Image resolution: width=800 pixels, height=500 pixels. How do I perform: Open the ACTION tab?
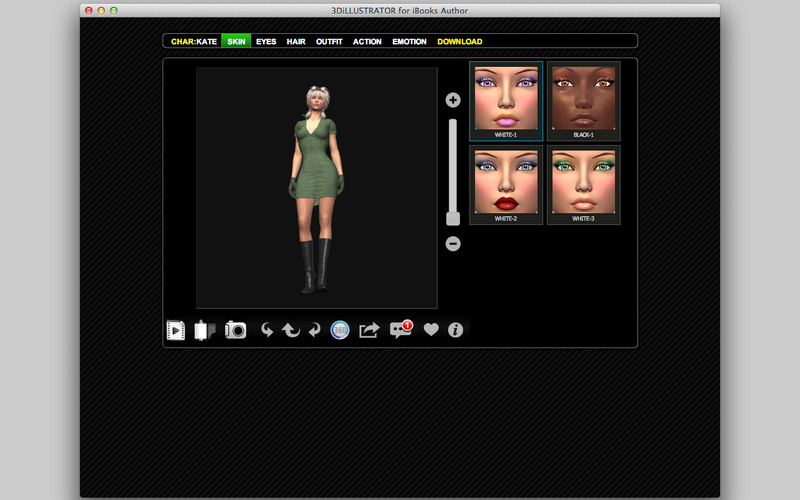(x=367, y=41)
